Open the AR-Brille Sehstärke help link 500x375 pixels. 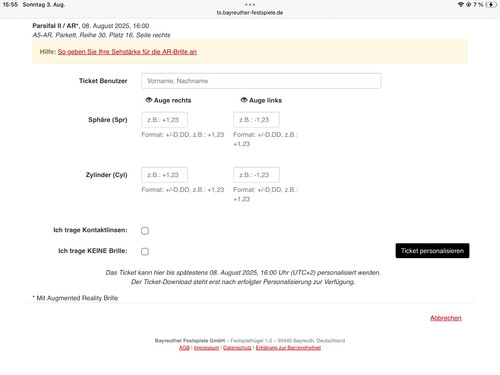click(127, 52)
